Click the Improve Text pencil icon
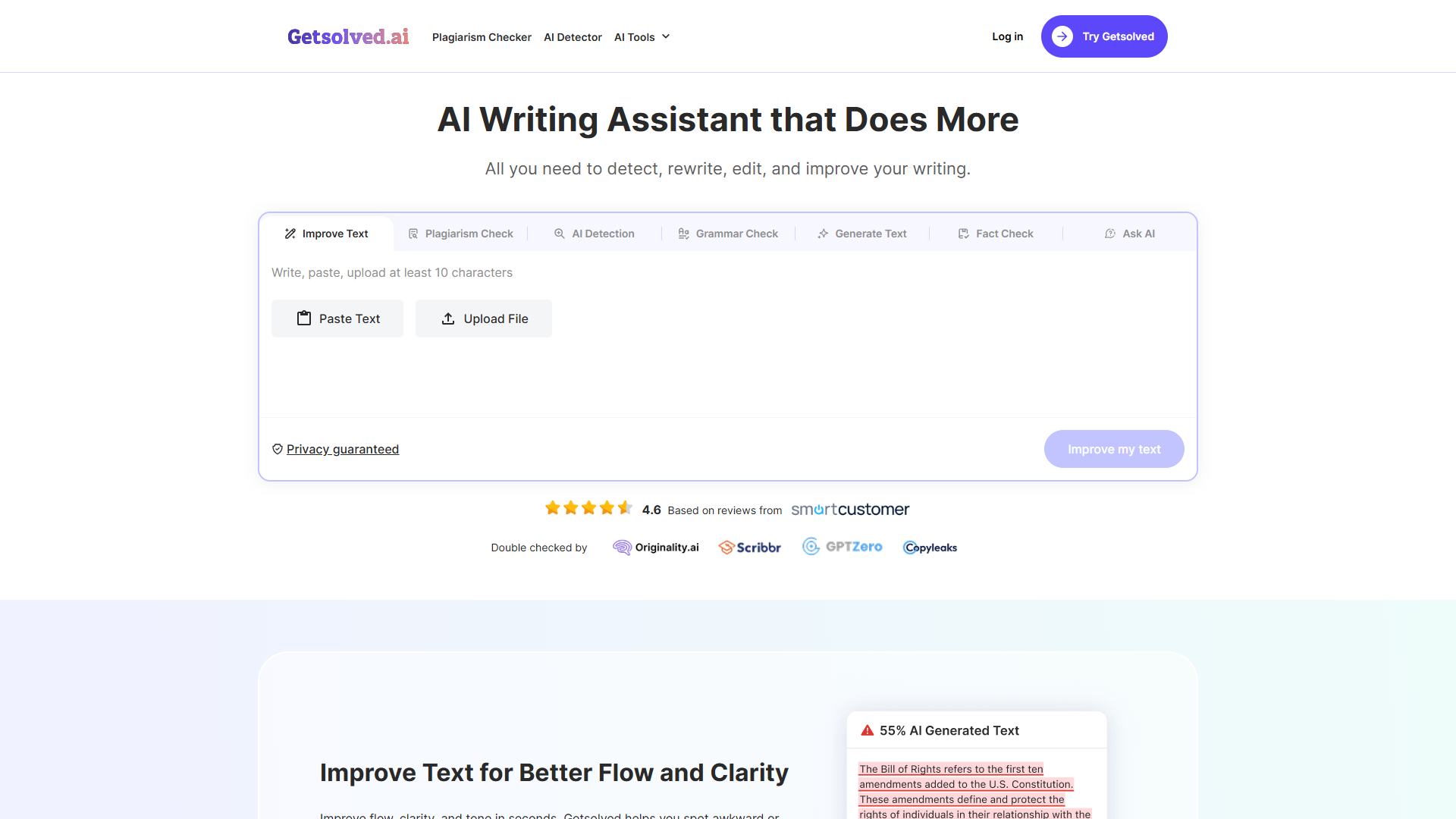This screenshot has height=819, width=1456. [x=290, y=234]
